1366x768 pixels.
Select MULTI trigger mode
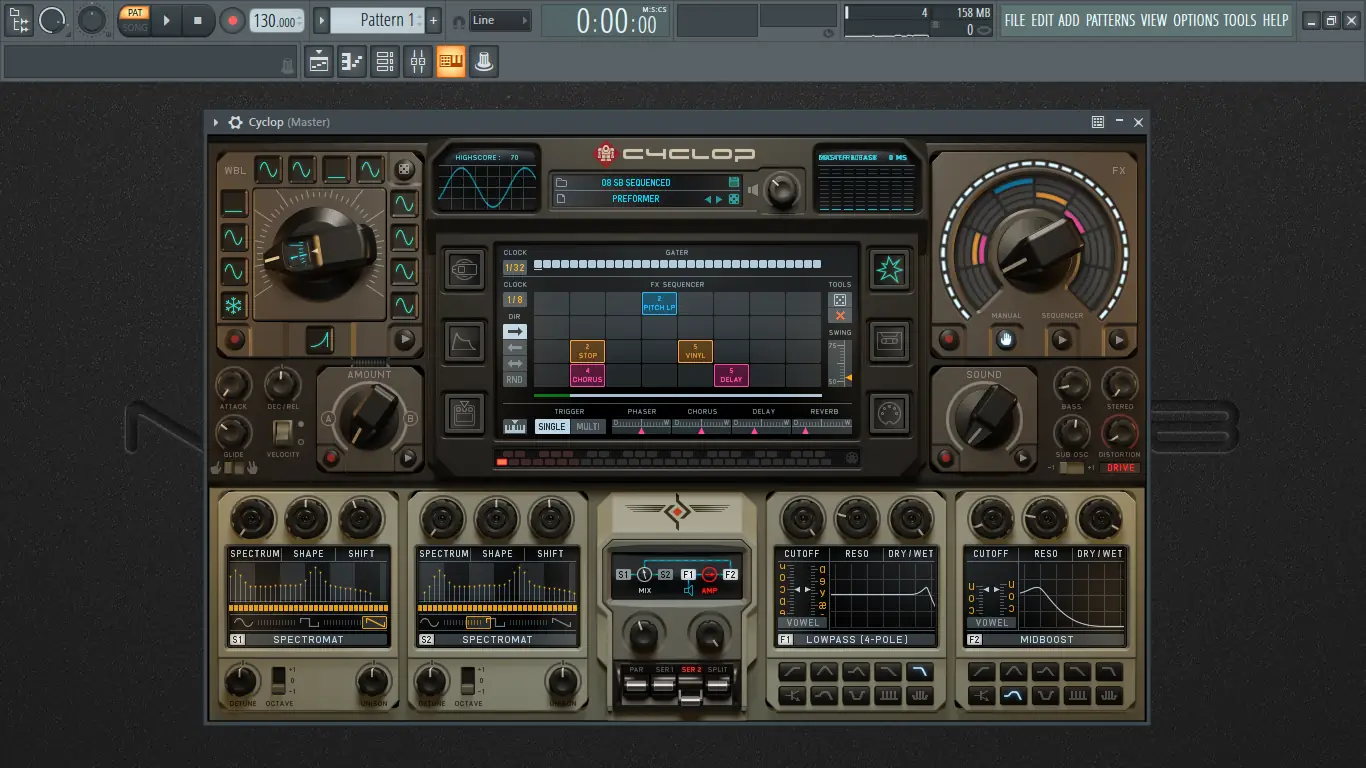(x=588, y=427)
